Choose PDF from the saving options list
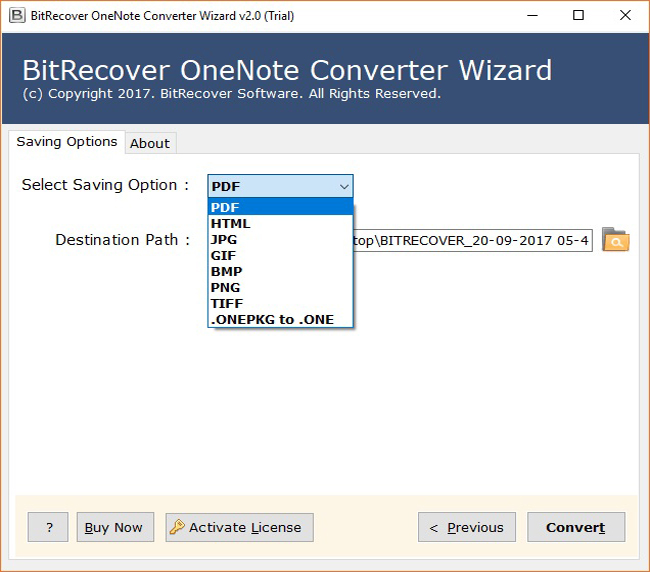650x572 pixels. click(x=280, y=207)
